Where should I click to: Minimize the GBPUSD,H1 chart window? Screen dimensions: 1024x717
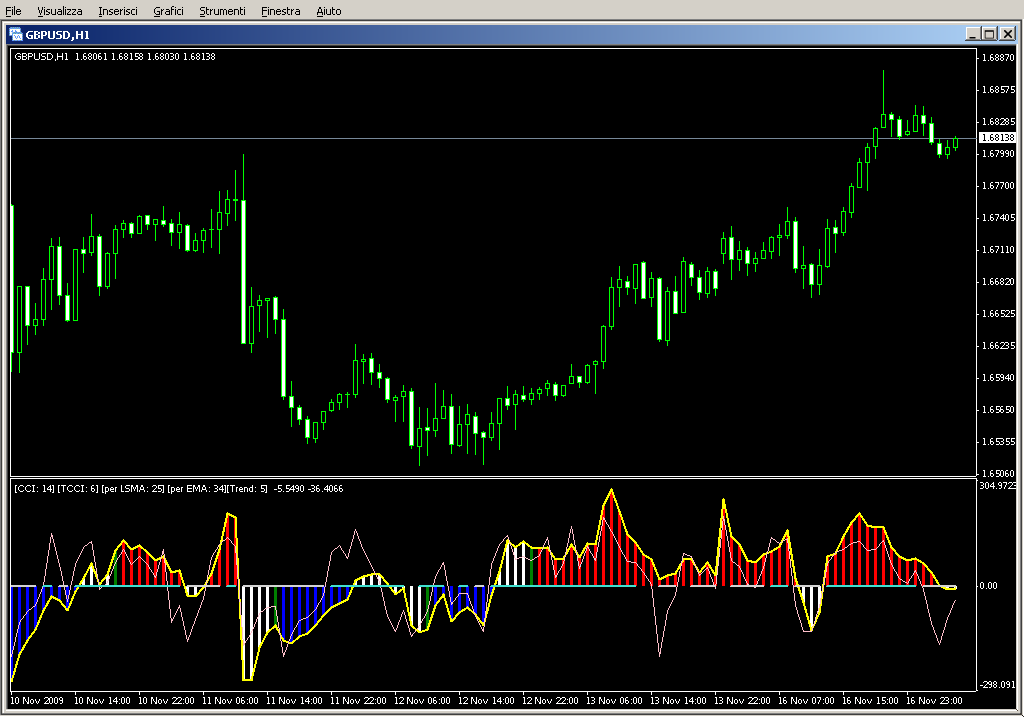(x=973, y=34)
